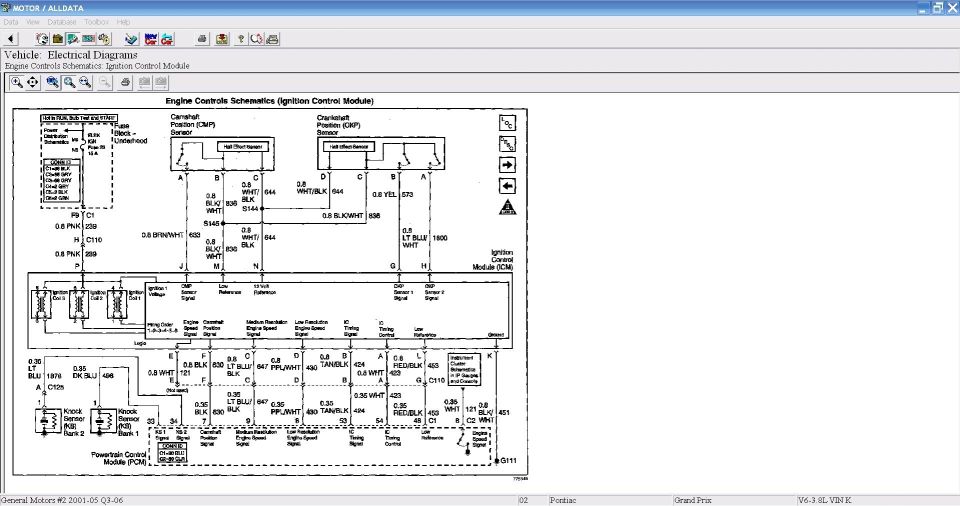Viewport: 960px width, 506px height.
Task: Click the grayed-out zoom-out magnifier icon
Action: click(105, 82)
